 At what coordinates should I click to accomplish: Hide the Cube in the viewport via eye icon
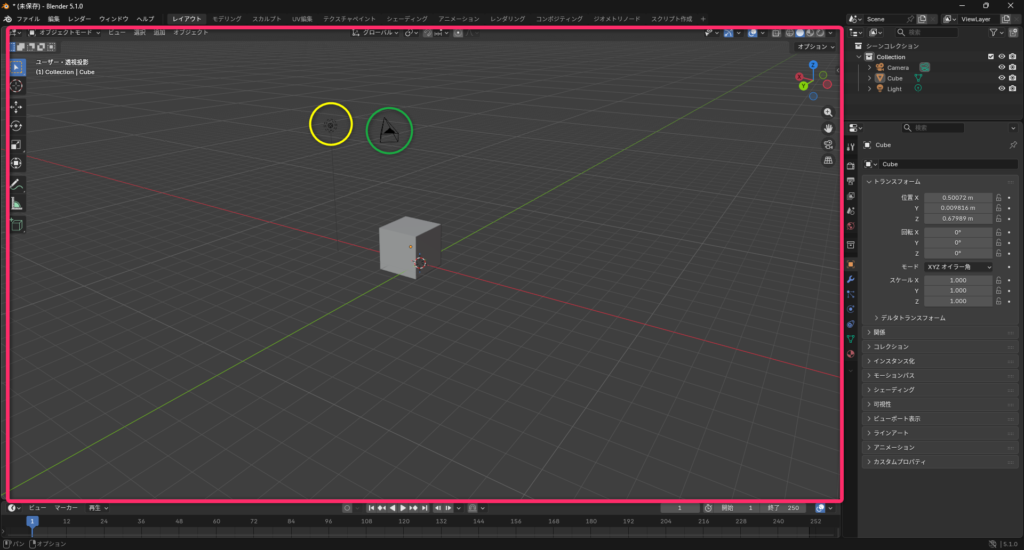coord(1001,78)
